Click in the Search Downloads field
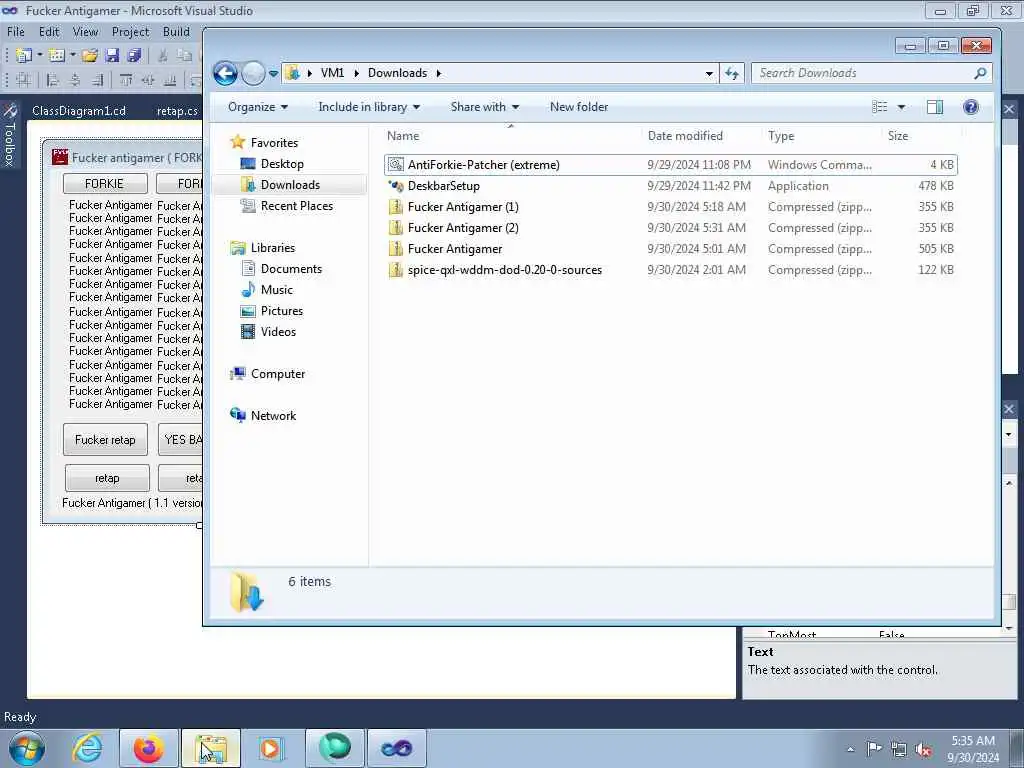Screen dimensions: 1024x768 pyautogui.click(x=864, y=73)
